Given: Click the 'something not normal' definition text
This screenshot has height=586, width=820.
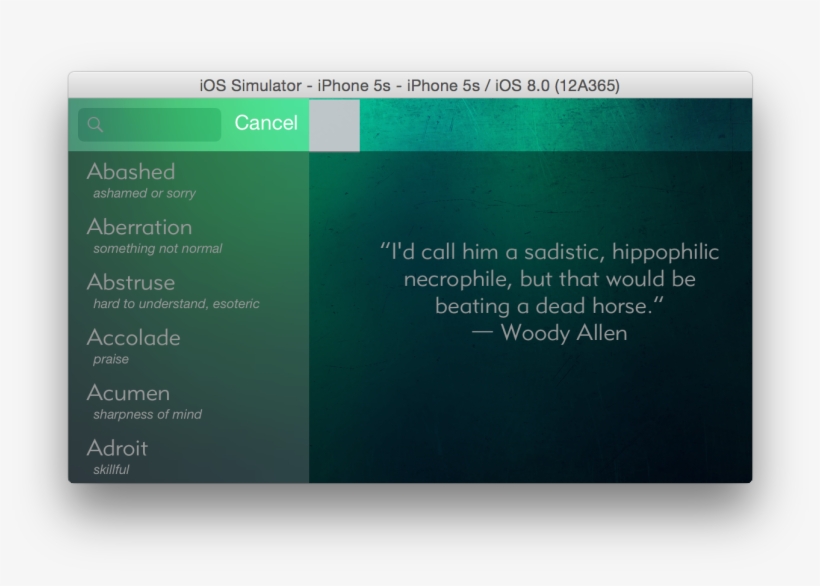Looking at the screenshot, I should (157, 249).
